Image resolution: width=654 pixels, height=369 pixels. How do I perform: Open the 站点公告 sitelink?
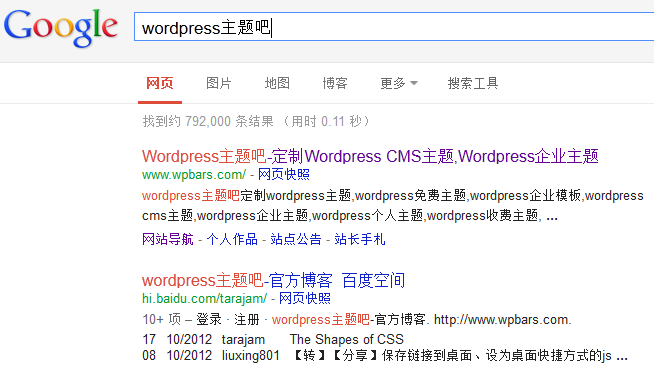pos(296,239)
